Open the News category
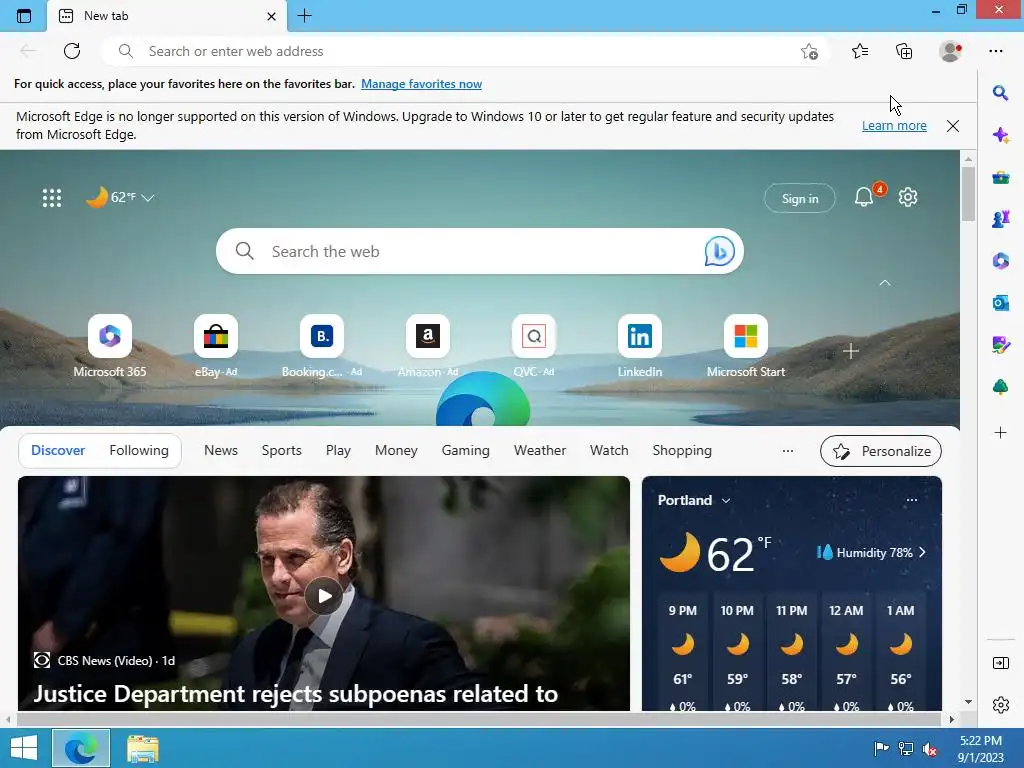The image size is (1024, 768). click(221, 451)
